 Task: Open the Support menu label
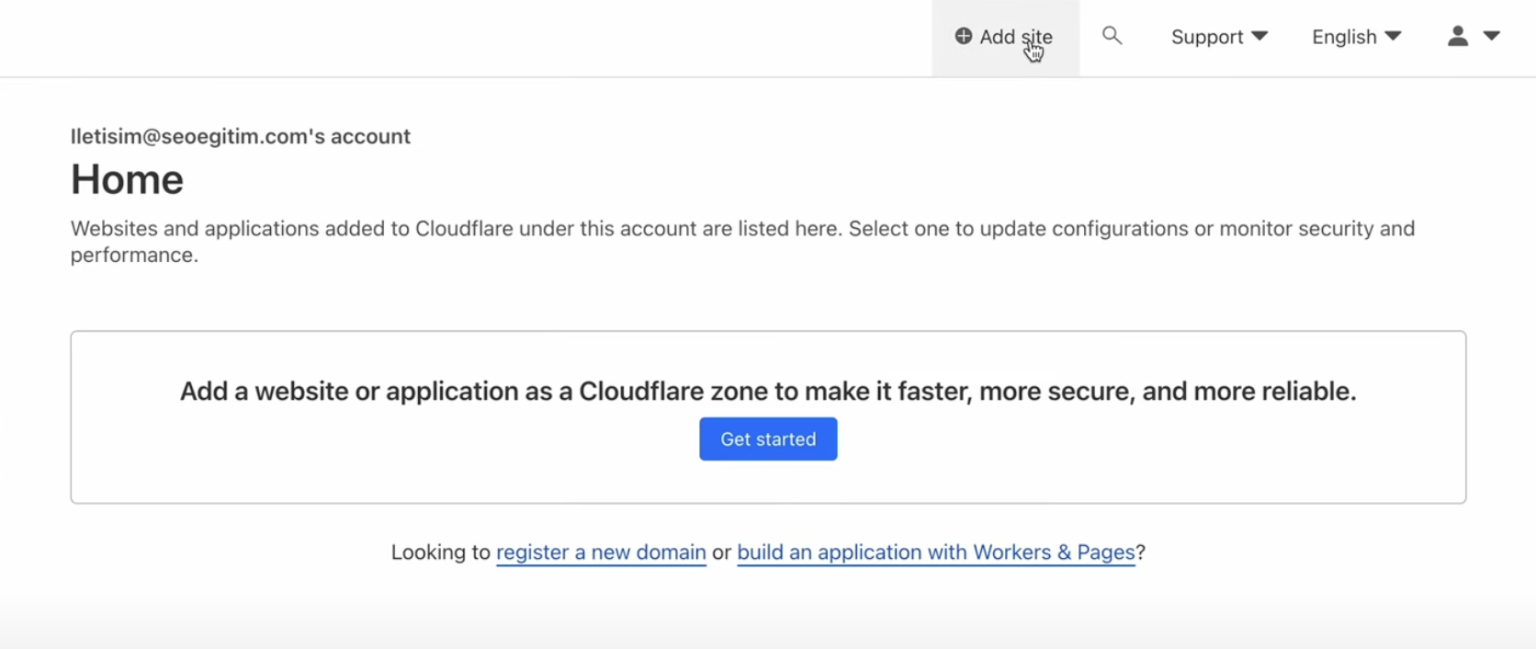coord(1207,37)
